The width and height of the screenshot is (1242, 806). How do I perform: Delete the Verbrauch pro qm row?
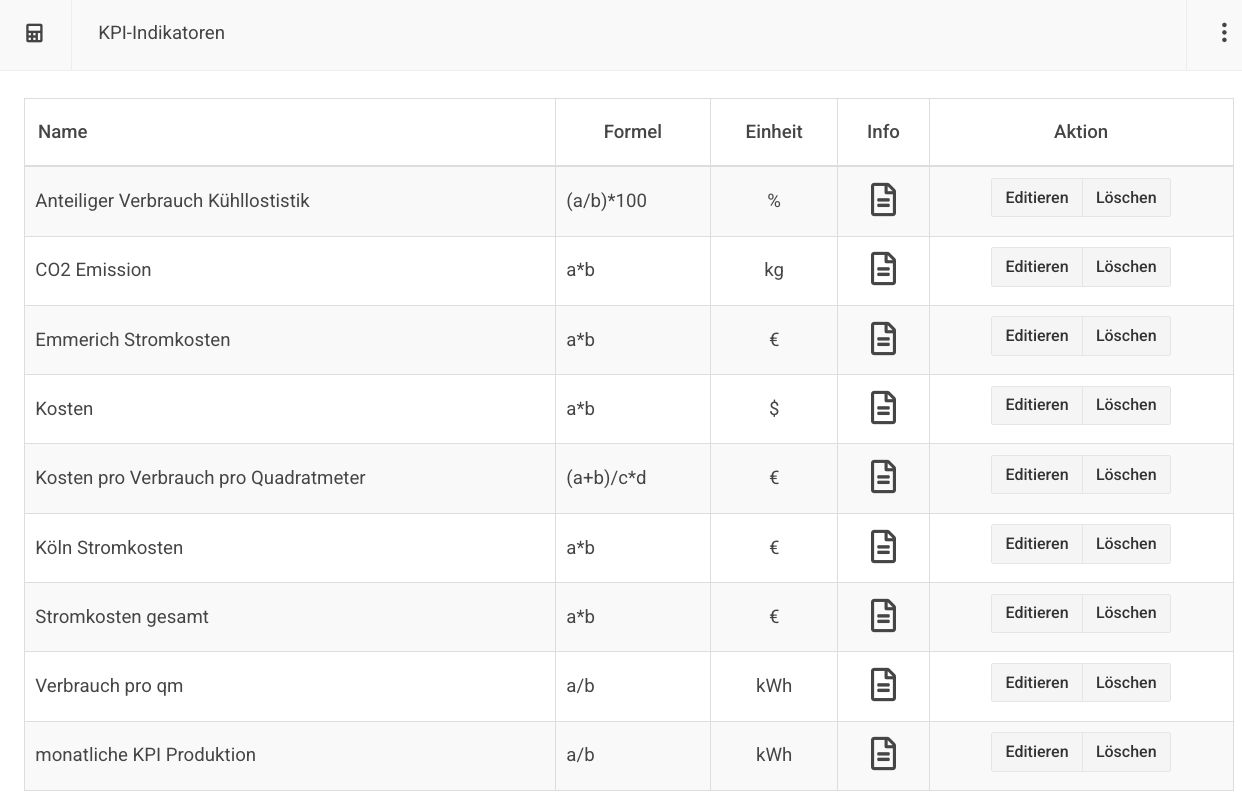(x=1126, y=683)
